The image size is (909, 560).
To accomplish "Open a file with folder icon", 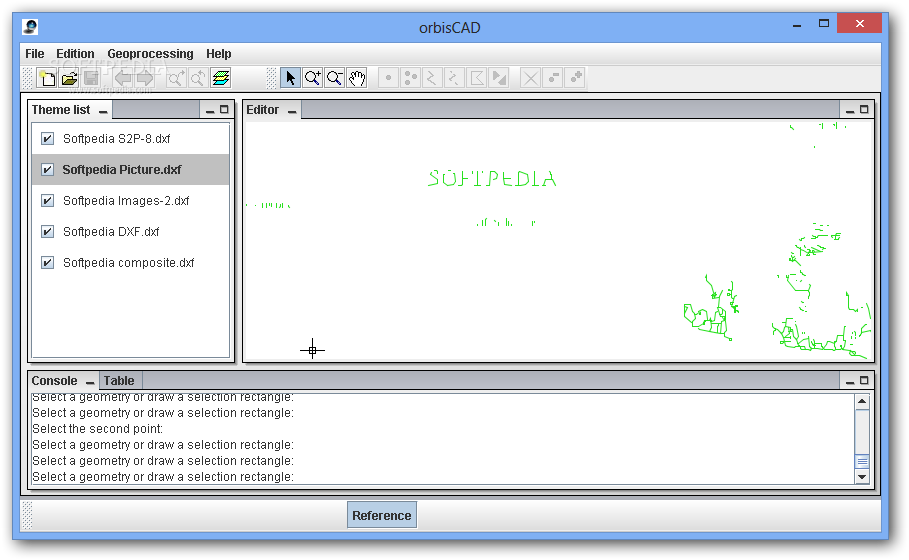I will pos(69,78).
